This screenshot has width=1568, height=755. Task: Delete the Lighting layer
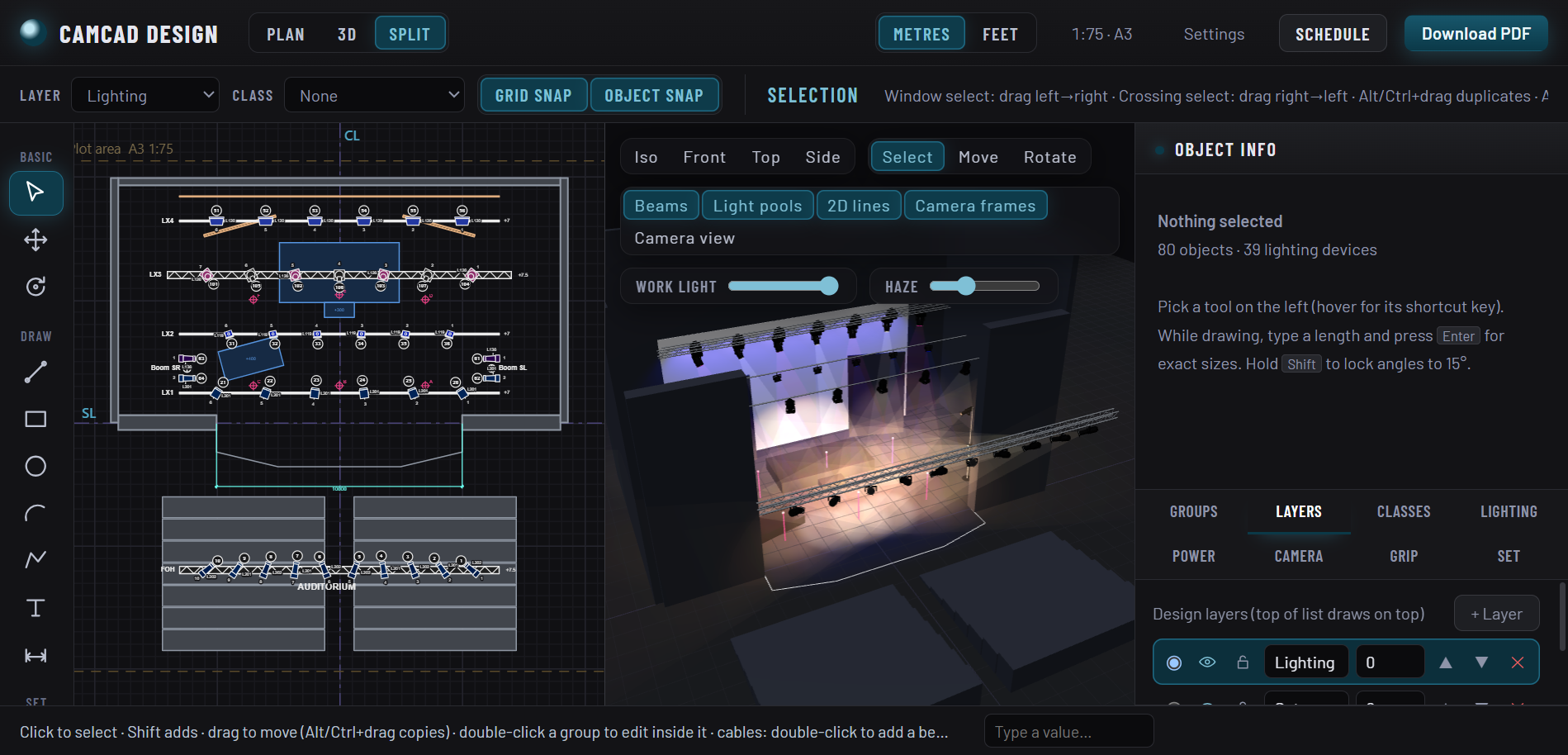(x=1518, y=662)
